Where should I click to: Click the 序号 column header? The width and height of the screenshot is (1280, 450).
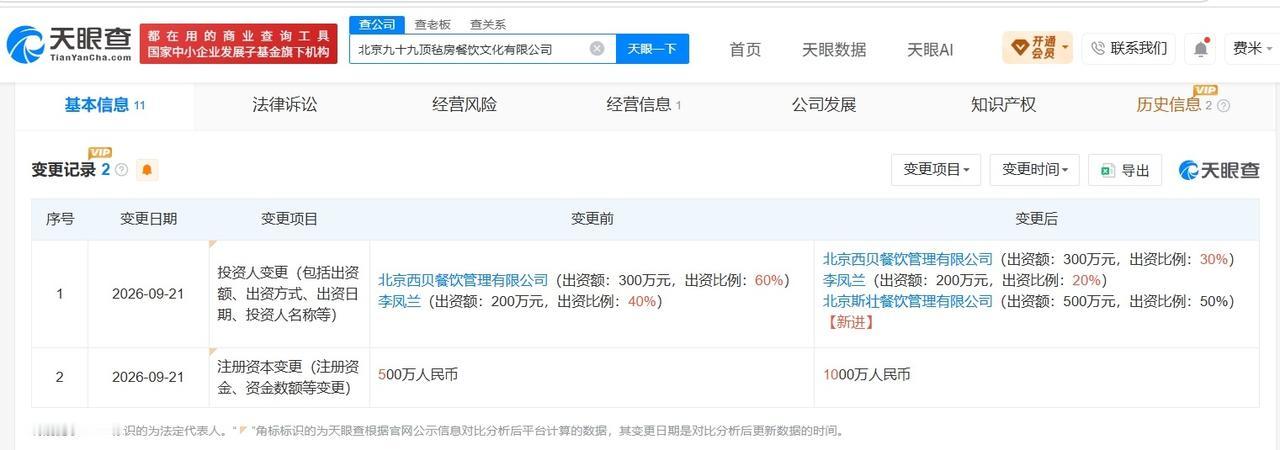60,219
